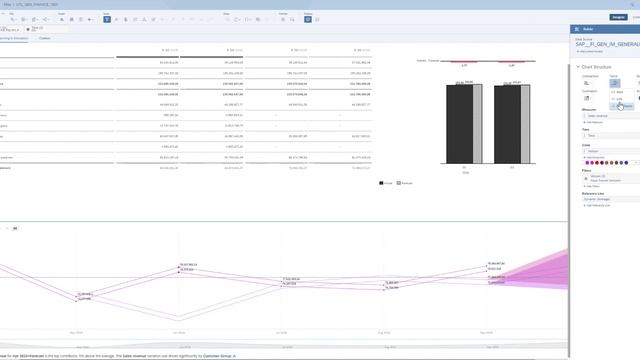Click Add Linked Models under data source

(590, 52)
